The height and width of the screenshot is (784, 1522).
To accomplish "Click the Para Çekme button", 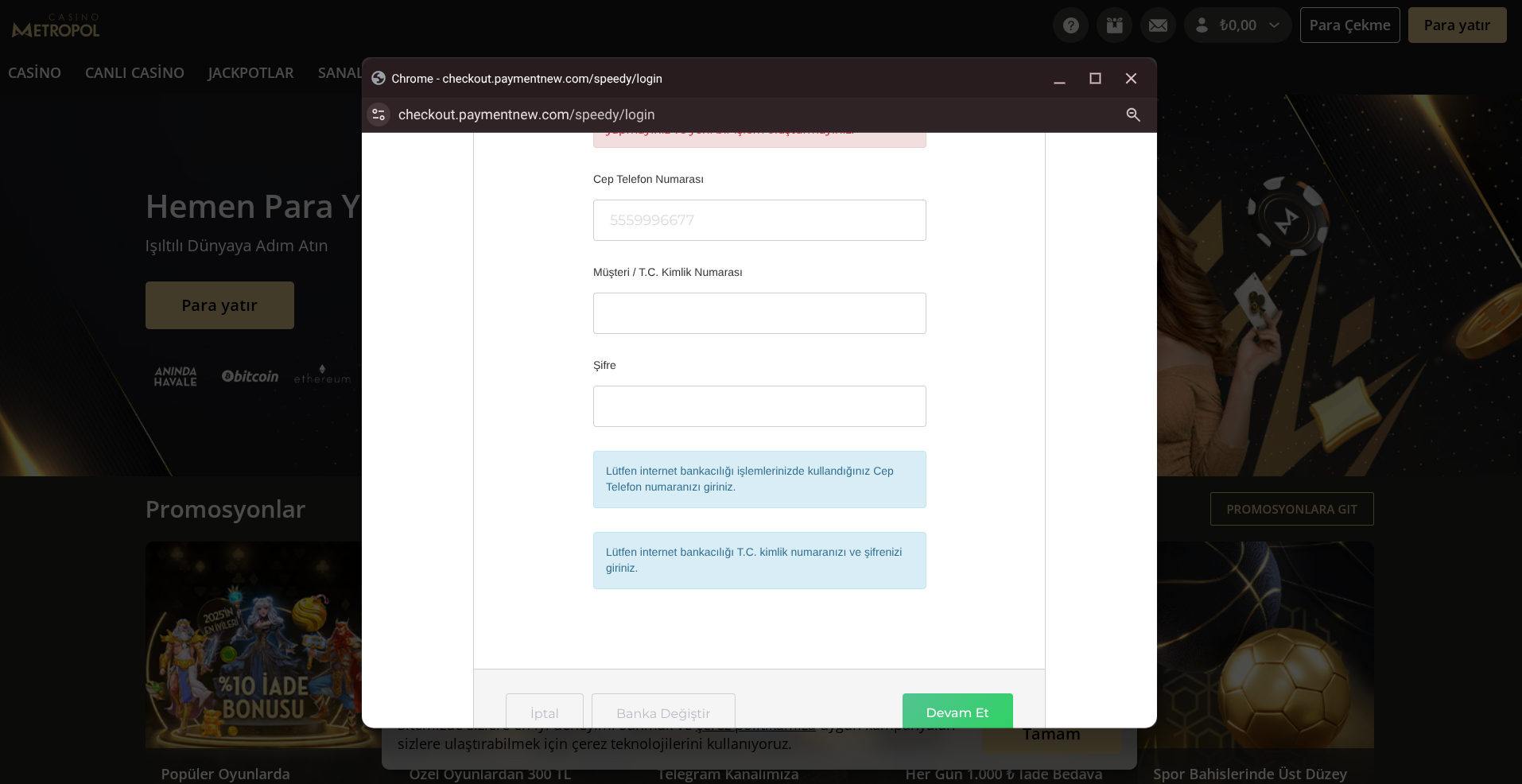I will (1349, 25).
